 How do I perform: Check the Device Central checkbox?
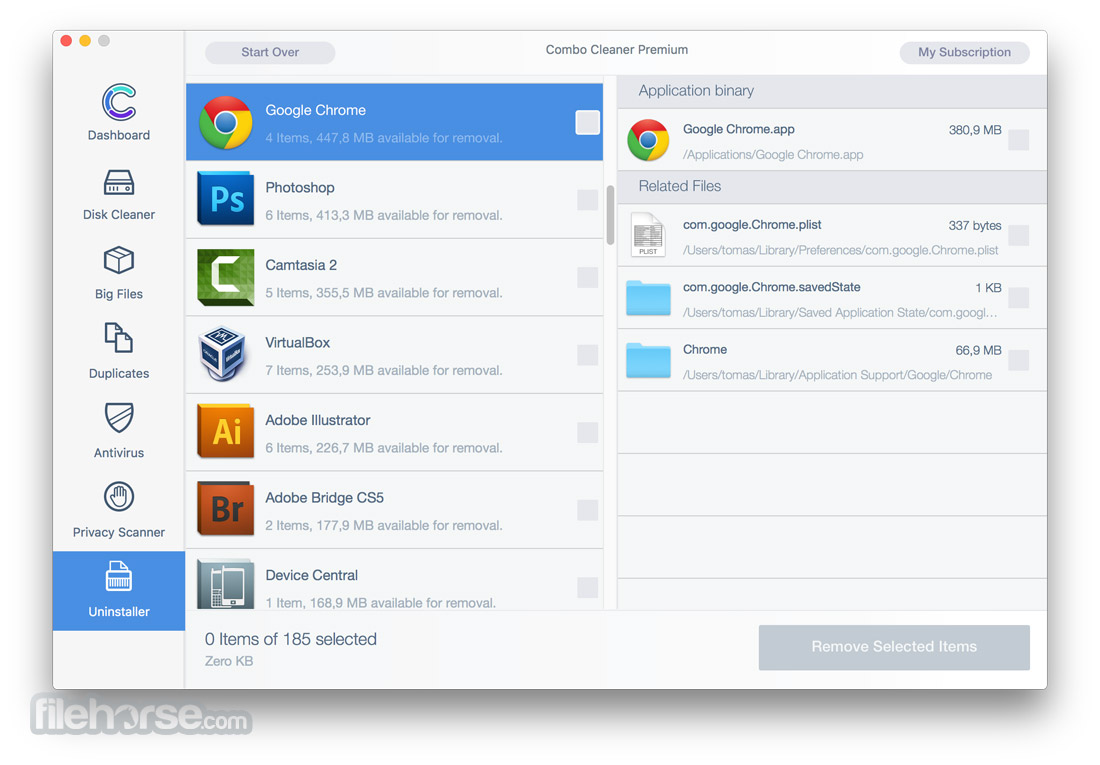pos(587,587)
